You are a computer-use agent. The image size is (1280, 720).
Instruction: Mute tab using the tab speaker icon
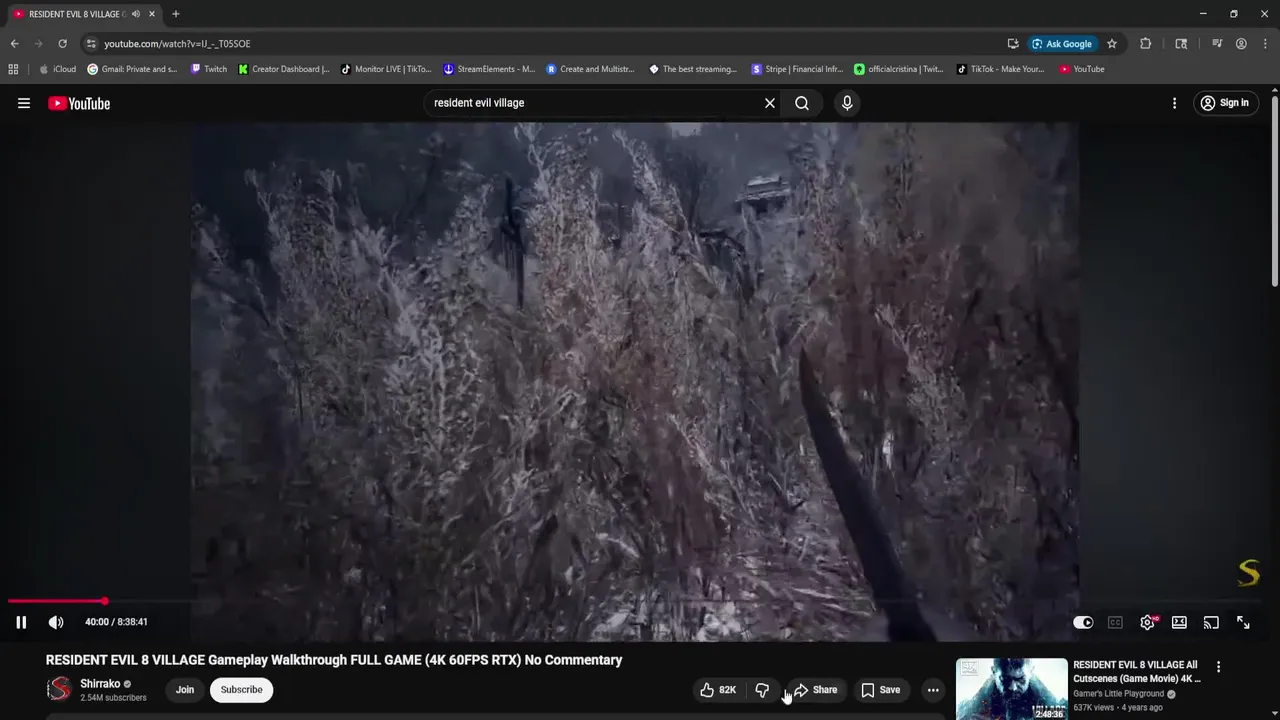tap(135, 14)
